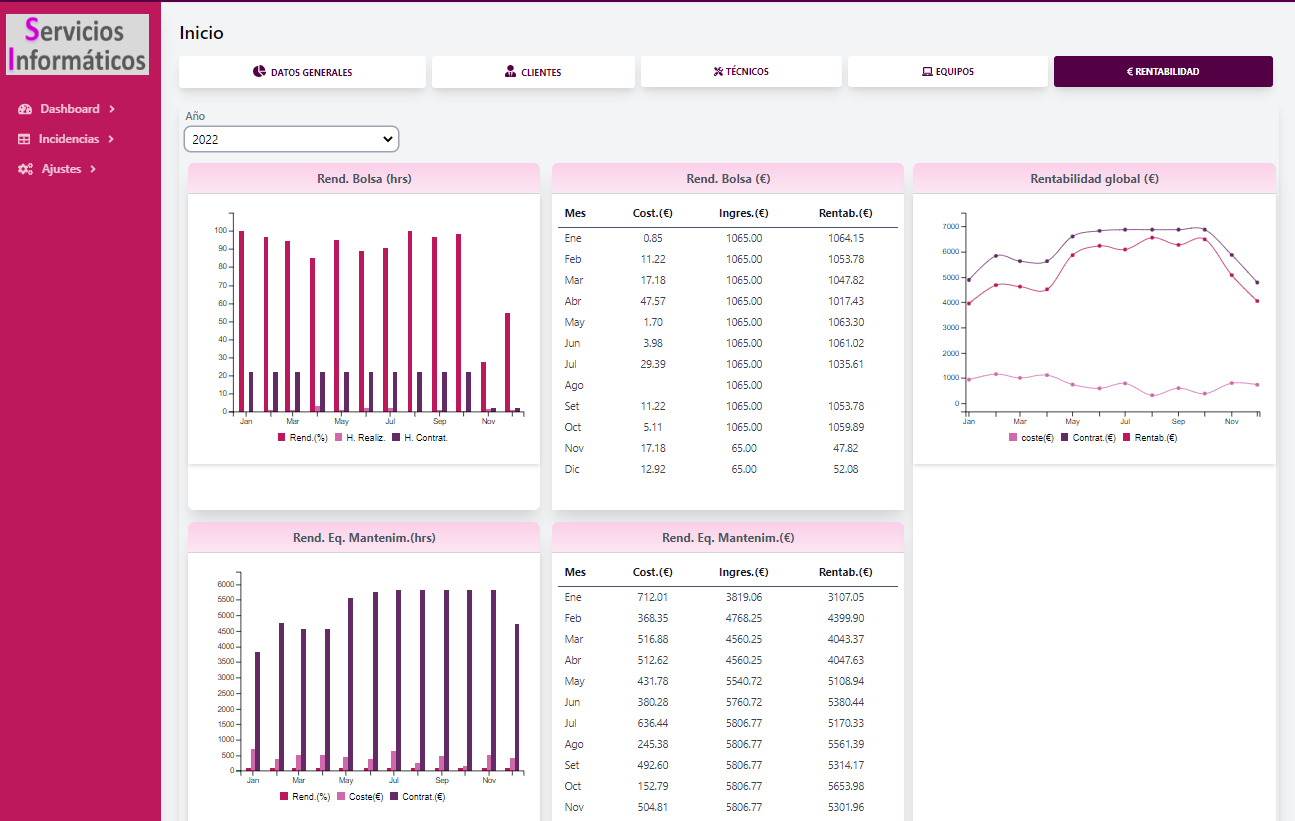
Task: Click the 1059.89 rentabilidad value for Oct
Action: 846,427
